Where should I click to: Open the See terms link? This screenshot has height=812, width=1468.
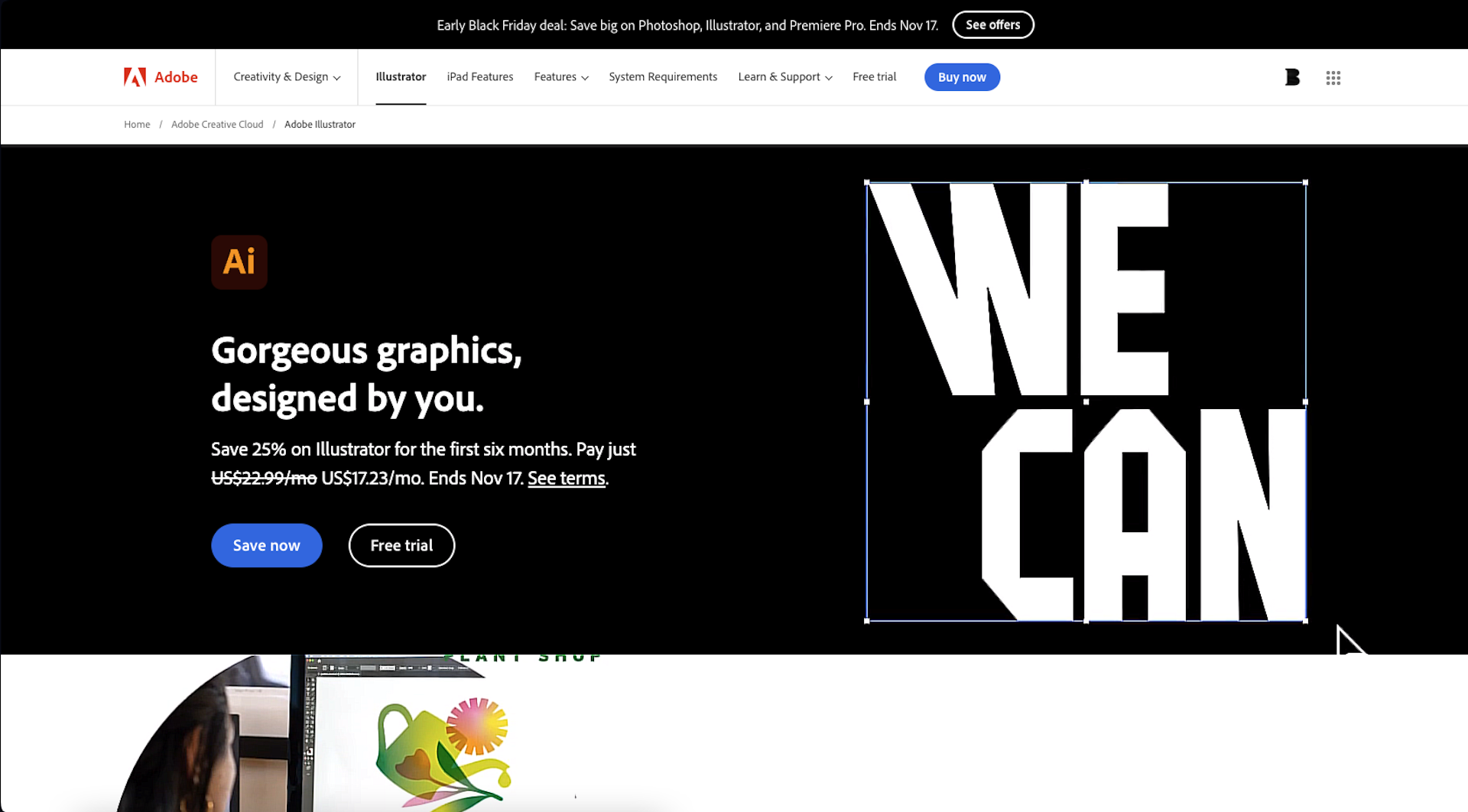pyautogui.click(x=567, y=479)
